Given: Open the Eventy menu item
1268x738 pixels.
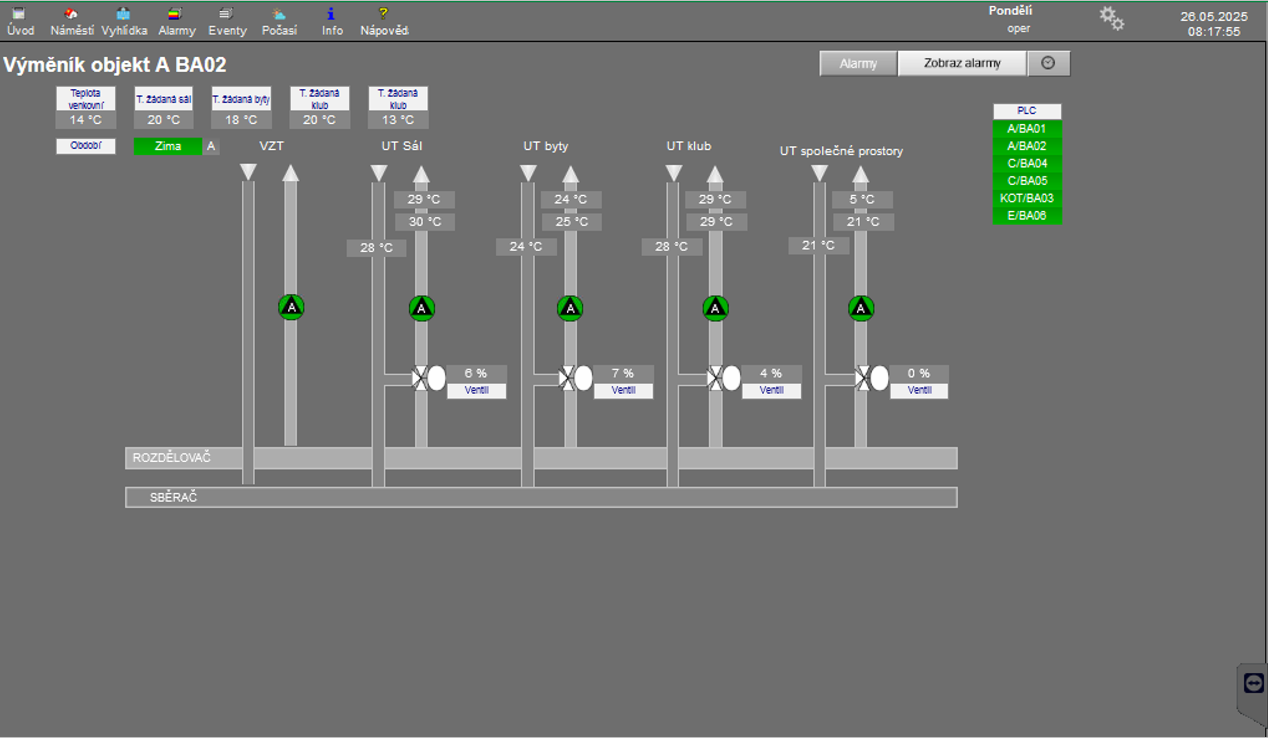Looking at the screenshot, I should (x=227, y=22).
